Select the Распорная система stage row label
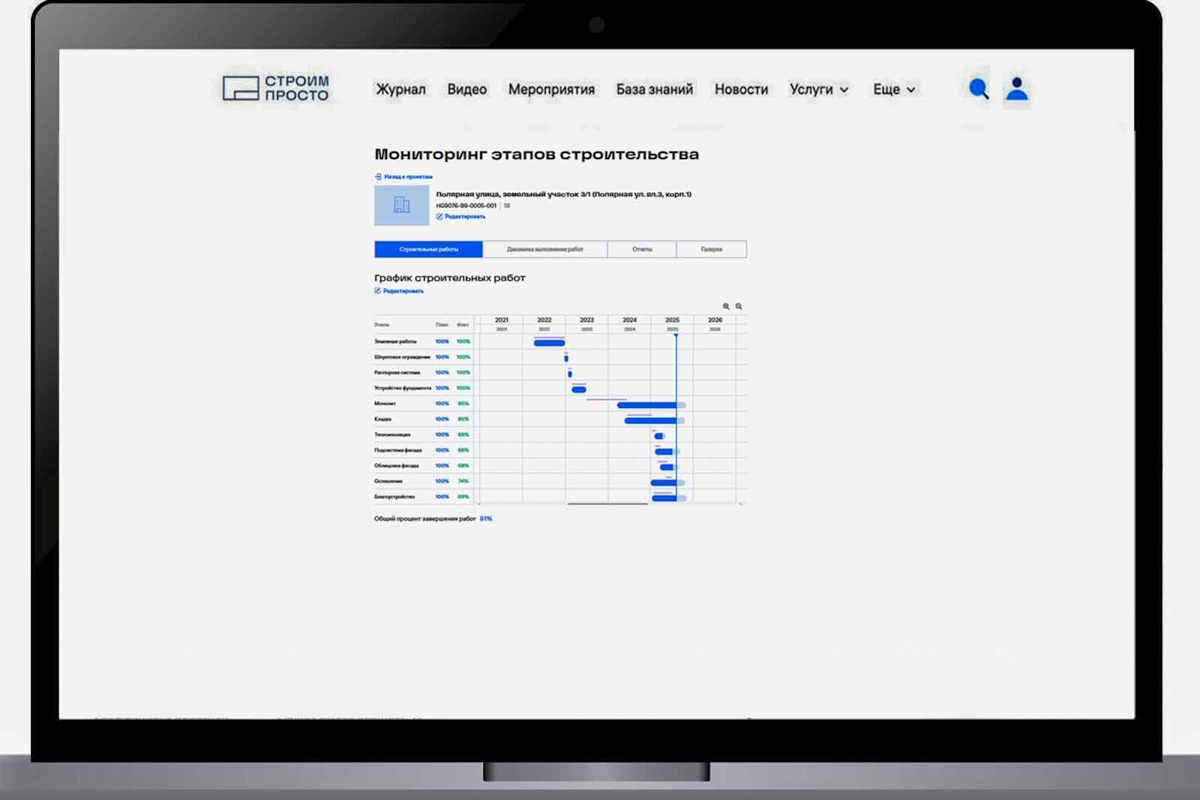Screen dimensions: 1200x800 (x=397, y=373)
